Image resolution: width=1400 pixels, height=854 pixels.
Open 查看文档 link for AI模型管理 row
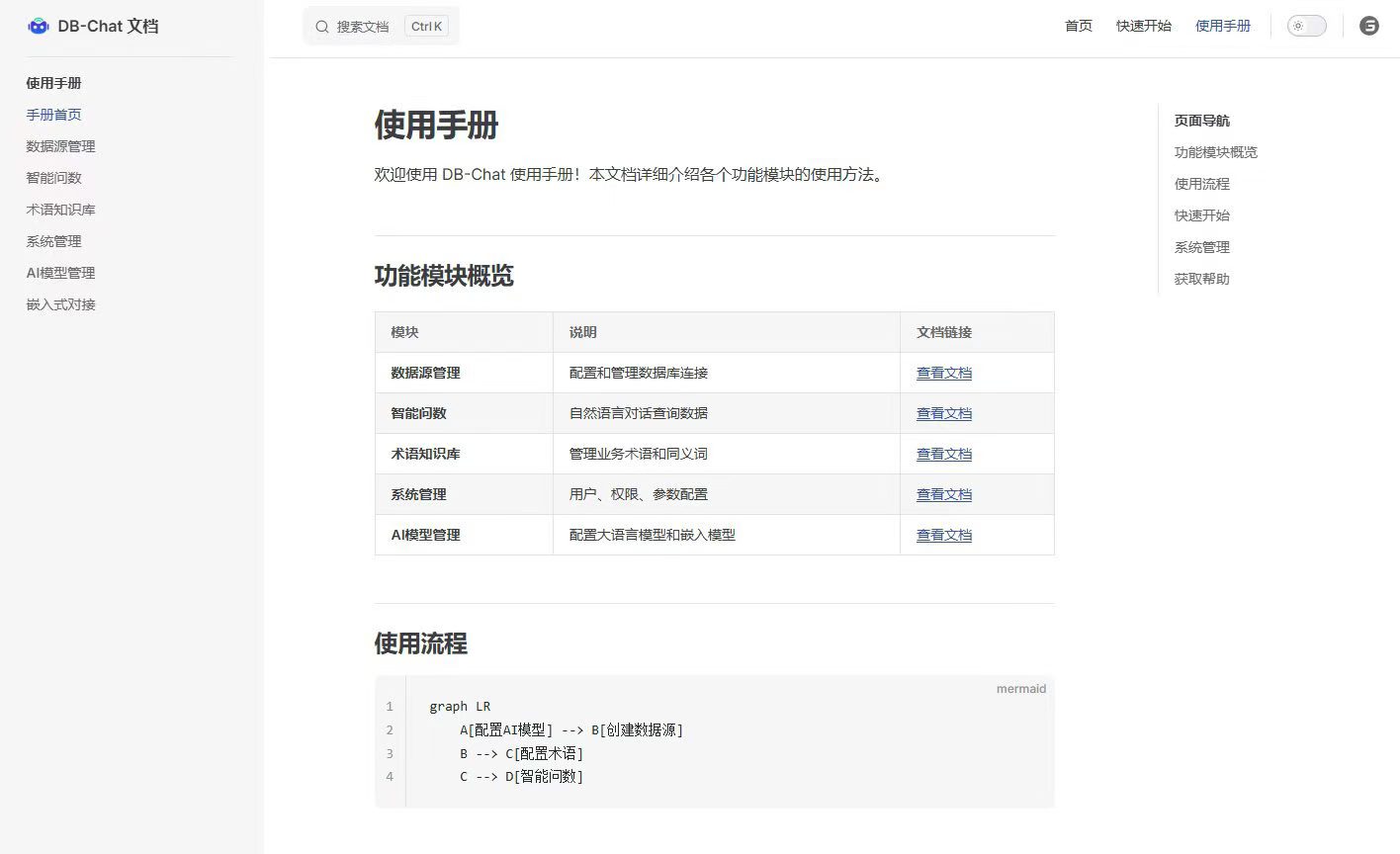[943, 535]
